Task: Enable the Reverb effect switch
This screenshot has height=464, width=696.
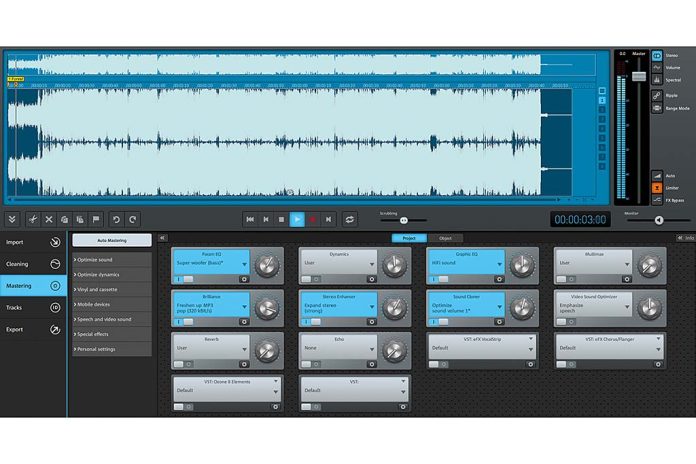Action: 184,364
